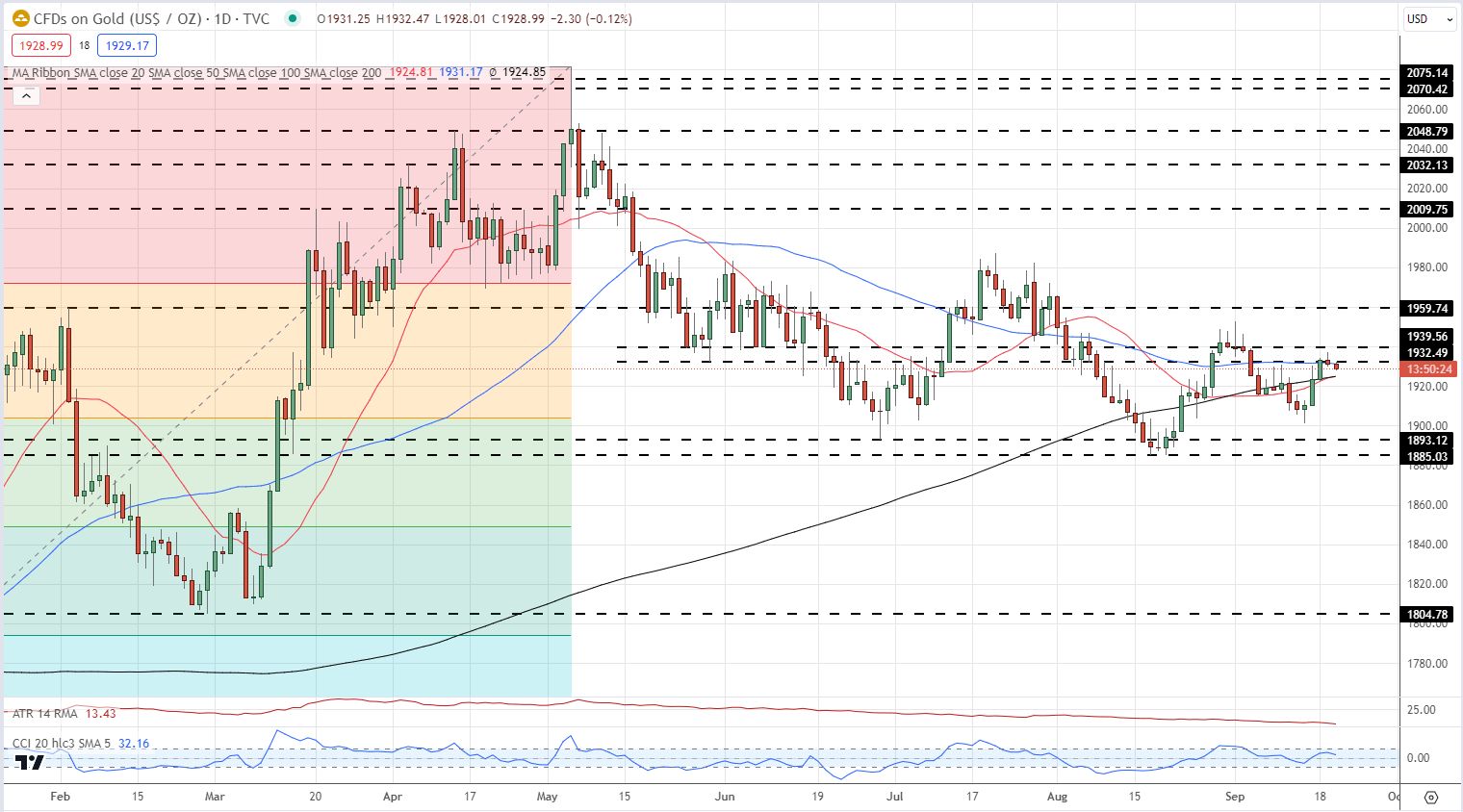Click the red 13:50:24 countdown price label

(1429, 369)
